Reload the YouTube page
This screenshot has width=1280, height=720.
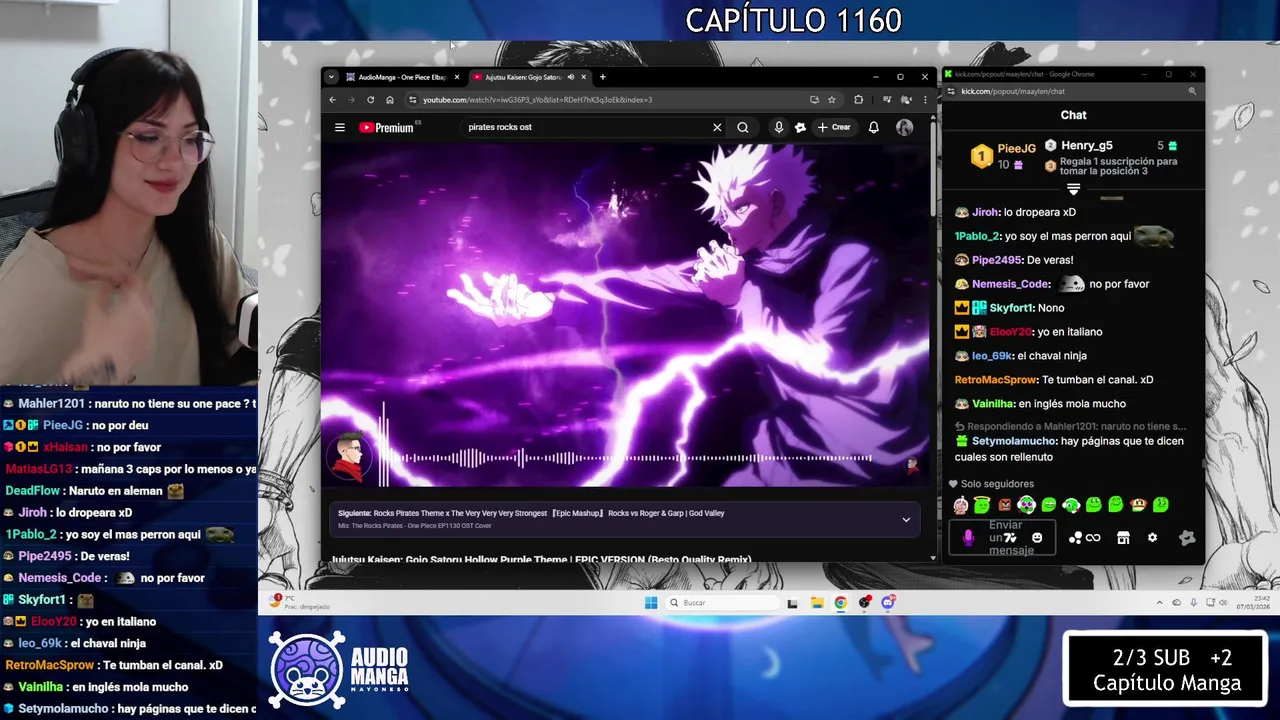tap(371, 99)
